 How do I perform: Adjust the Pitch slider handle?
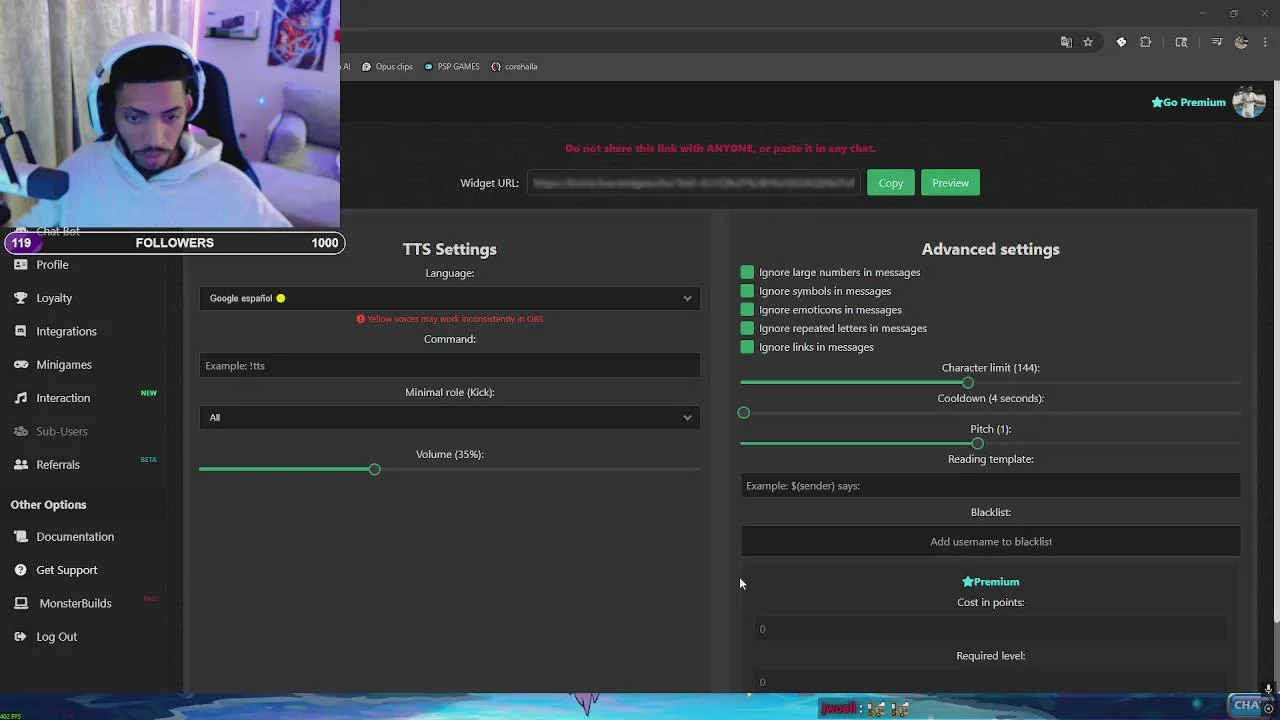tap(977, 444)
